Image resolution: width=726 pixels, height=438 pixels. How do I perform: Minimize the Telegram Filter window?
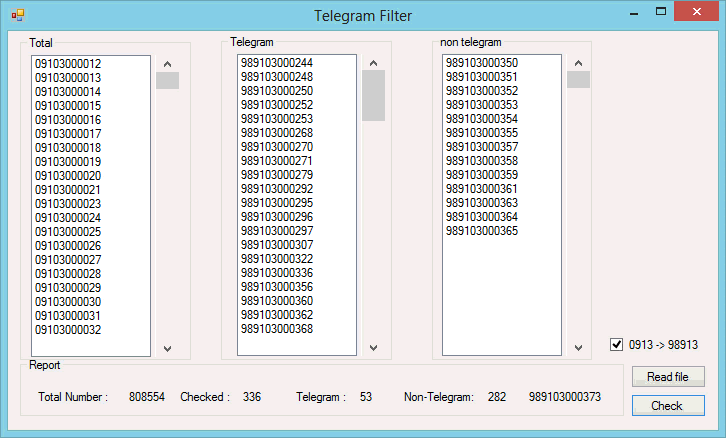coord(634,12)
